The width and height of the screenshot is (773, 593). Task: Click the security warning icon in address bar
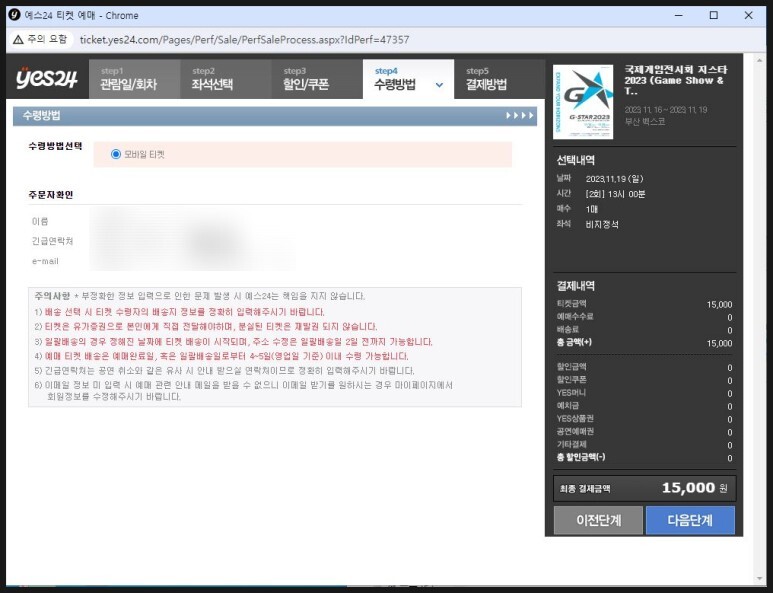pos(18,39)
